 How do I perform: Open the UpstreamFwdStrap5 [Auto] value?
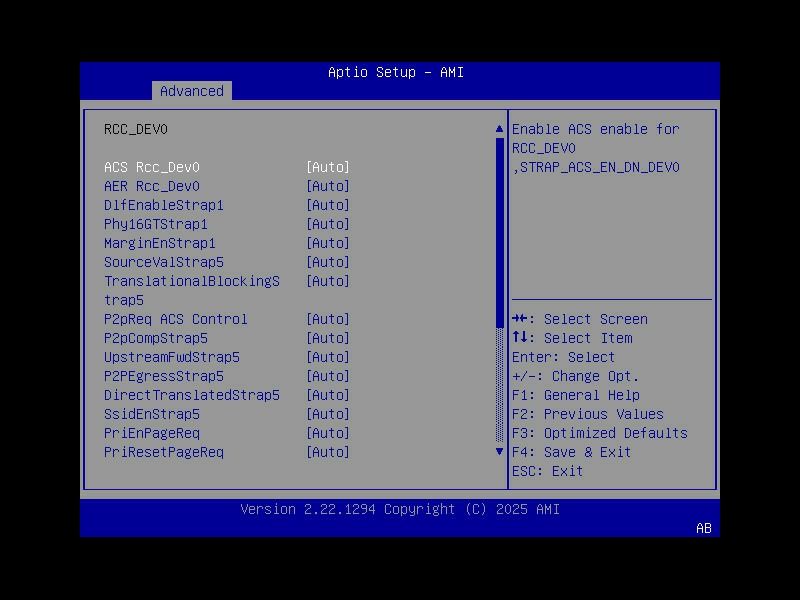tap(328, 357)
